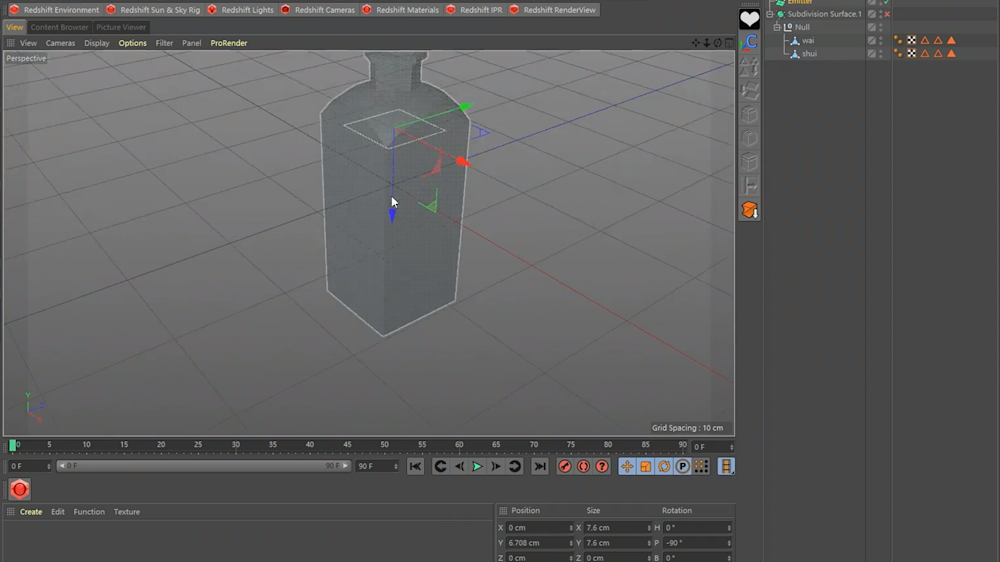
Task: Click the orange cube with arrow icon
Action: pos(749,209)
